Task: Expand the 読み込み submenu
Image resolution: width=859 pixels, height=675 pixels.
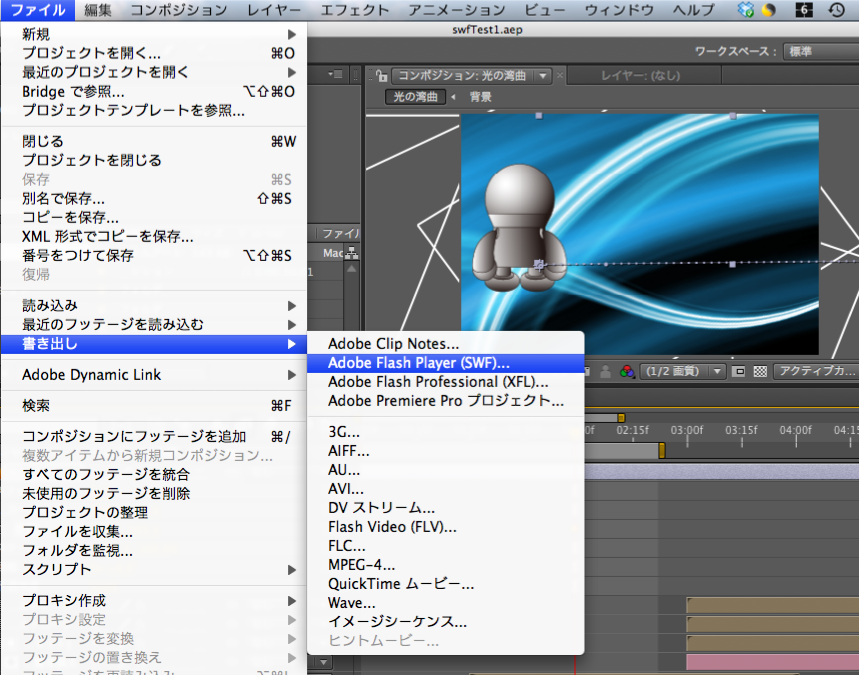Action: 153,306
